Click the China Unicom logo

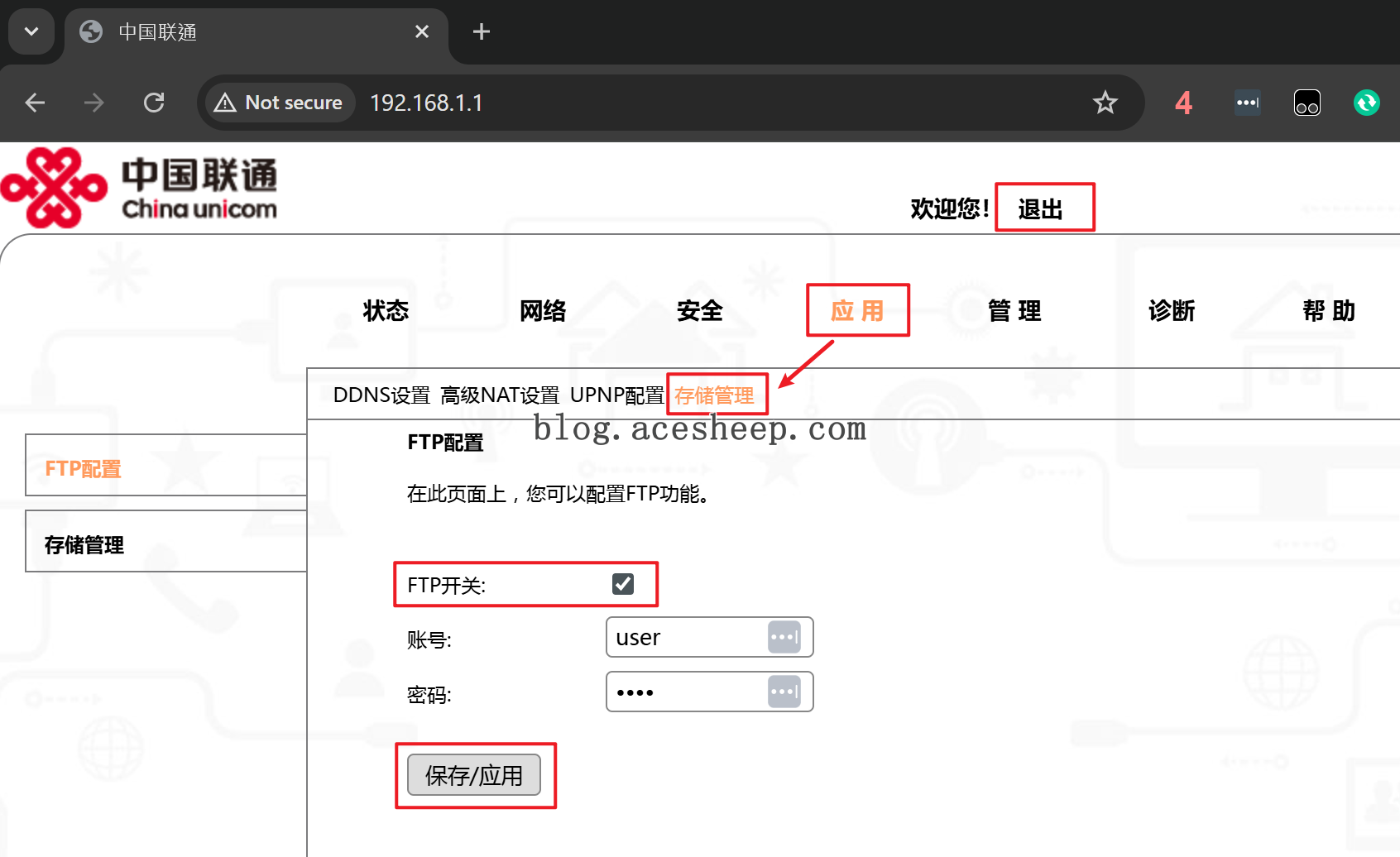(139, 188)
